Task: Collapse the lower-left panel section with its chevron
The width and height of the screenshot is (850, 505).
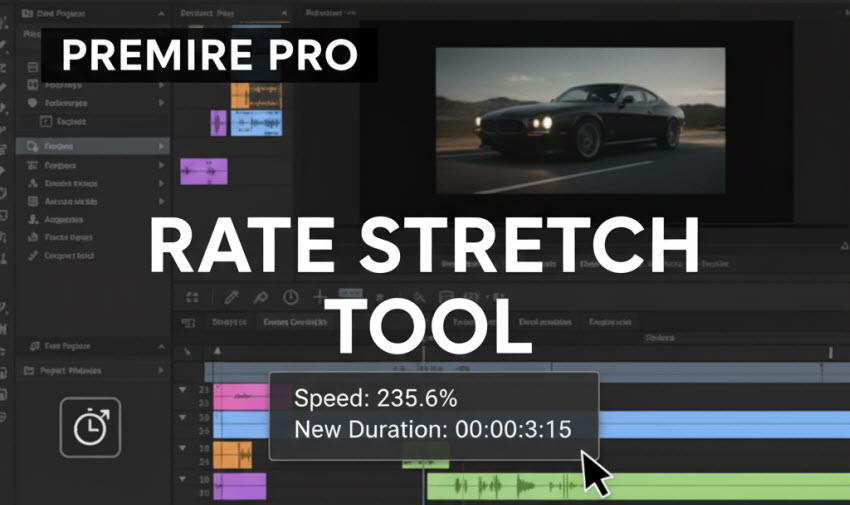Action: coord(161,346)
